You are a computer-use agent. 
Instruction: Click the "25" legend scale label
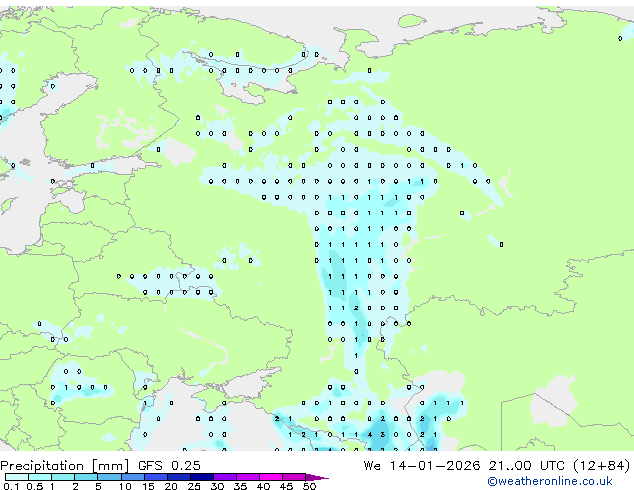click(194, 486)
